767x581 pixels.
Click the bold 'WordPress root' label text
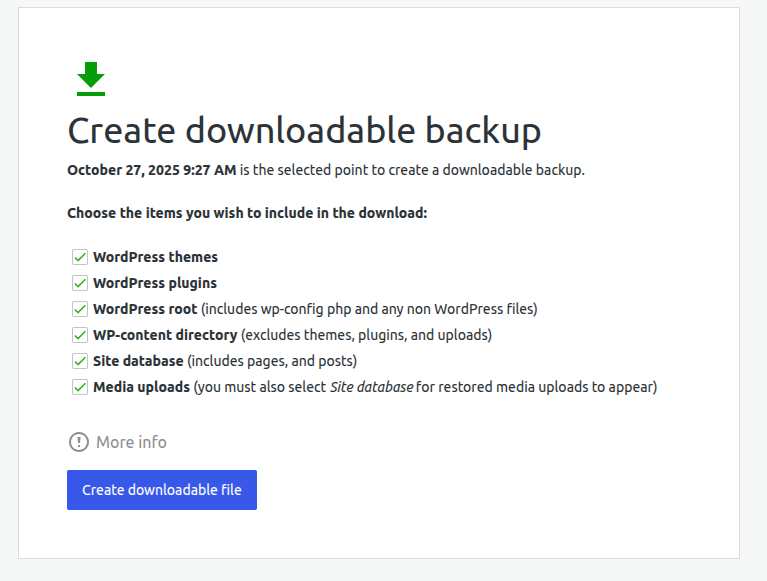(x=145, y=309)
